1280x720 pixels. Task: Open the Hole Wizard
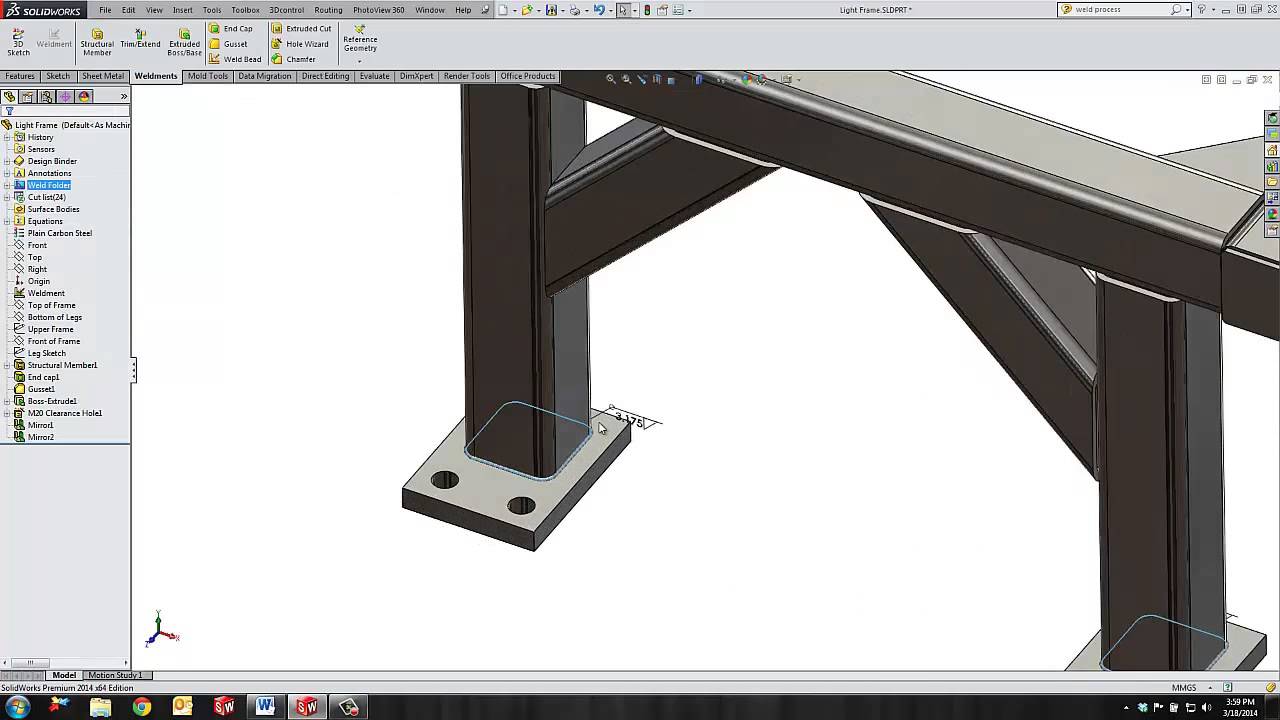tap(300, 44)
